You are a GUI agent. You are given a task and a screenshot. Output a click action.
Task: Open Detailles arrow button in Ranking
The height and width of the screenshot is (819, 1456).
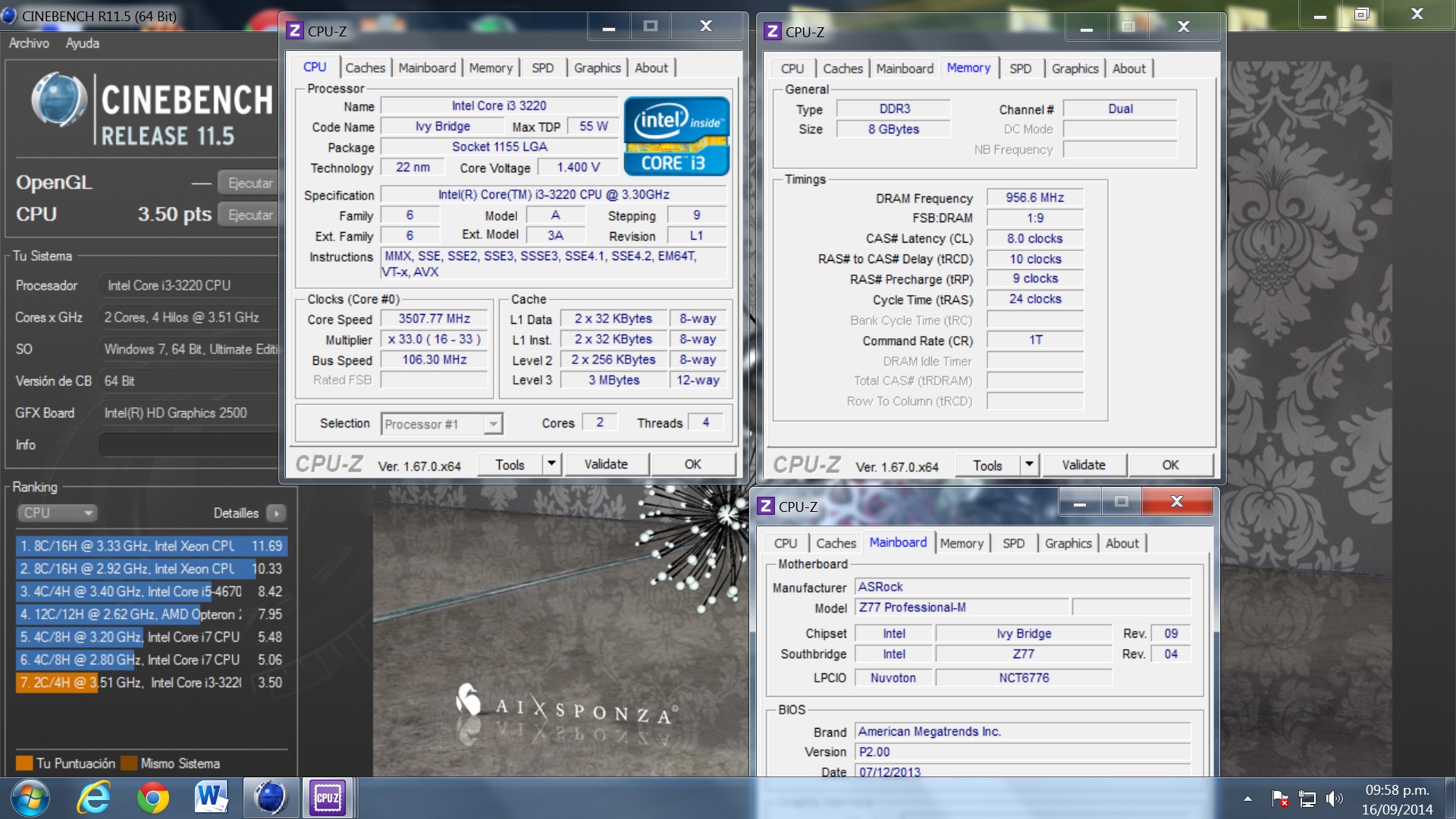click(x=277, y=513)
